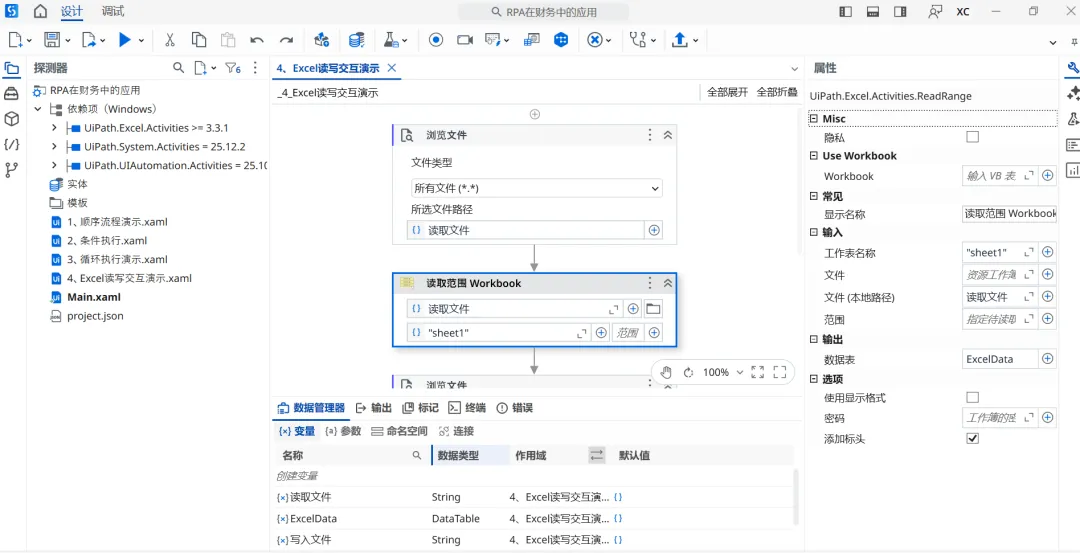
Task: Click fit to screen icon on canvas
Action: tap(758, 372)
